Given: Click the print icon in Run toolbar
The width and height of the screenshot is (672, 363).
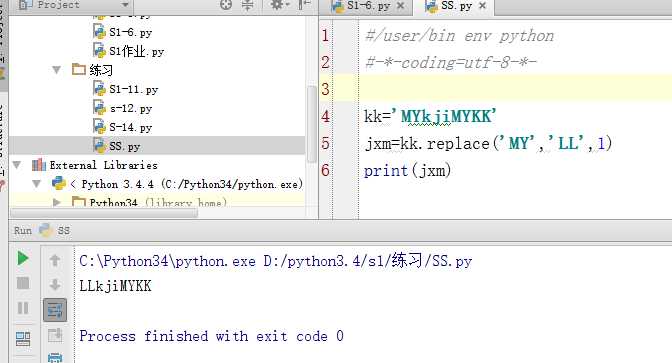Looking at the screenshot, I should click(x=55, y=358).
